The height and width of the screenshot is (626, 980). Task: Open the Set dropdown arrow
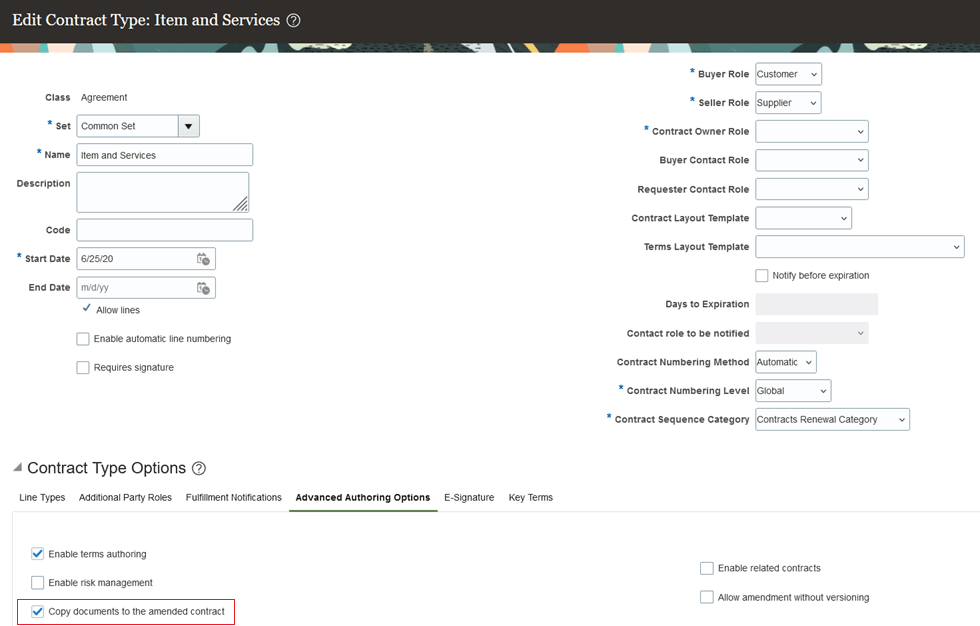click(x=189, y=125)
